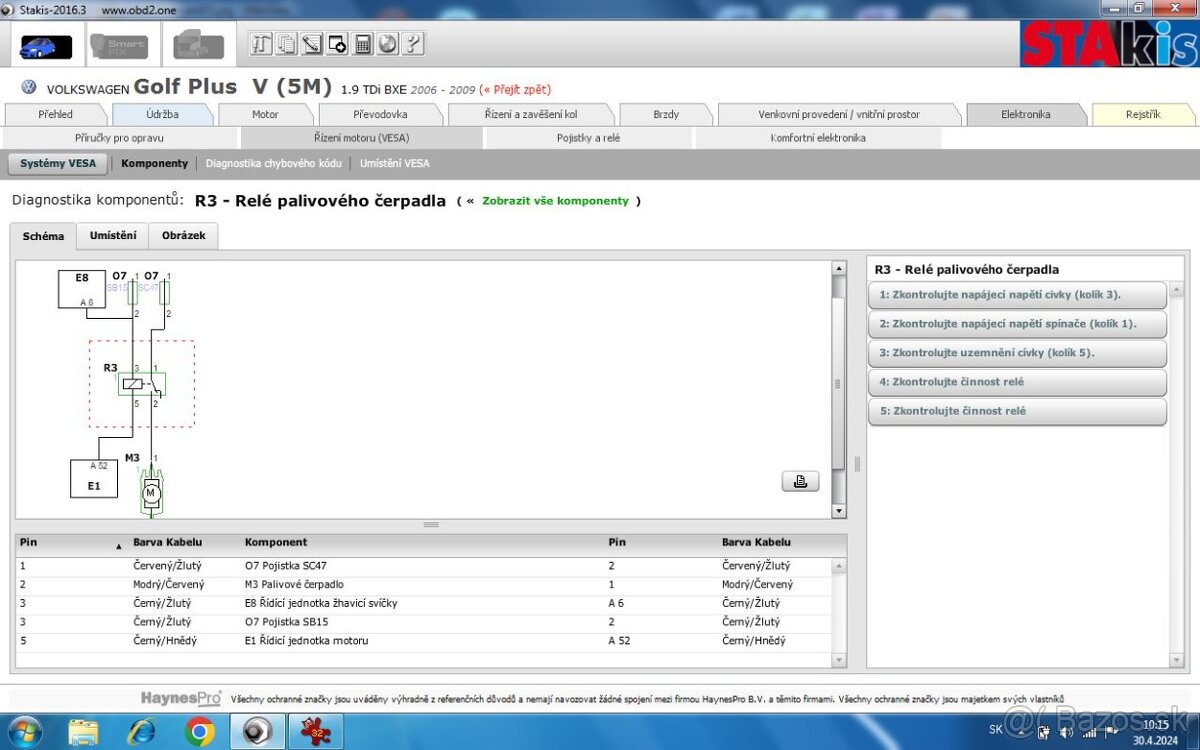Select Řízení motoru (VESA) sub-tab
Image resolution: width=1200 pixels, height=750 pixels.
361,138
